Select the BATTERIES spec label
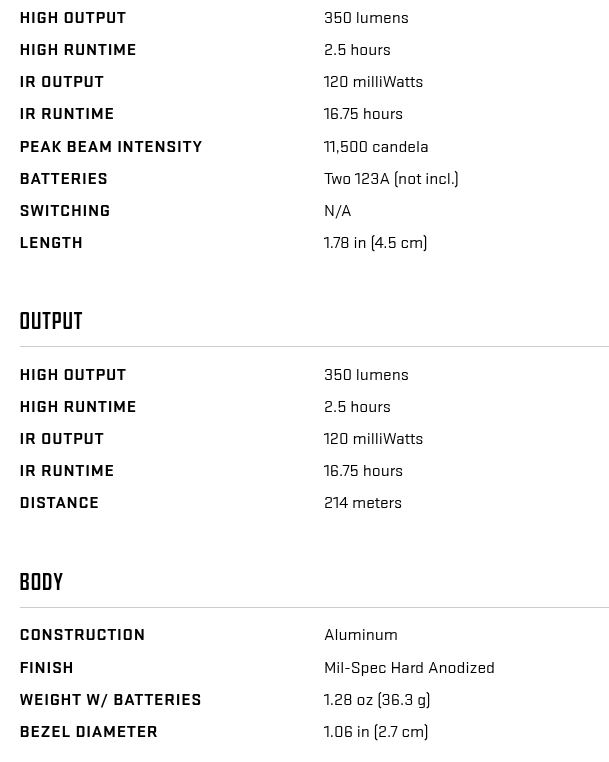Image resolution: width=609 pixels, height=762 pixels. click(64, 179)
